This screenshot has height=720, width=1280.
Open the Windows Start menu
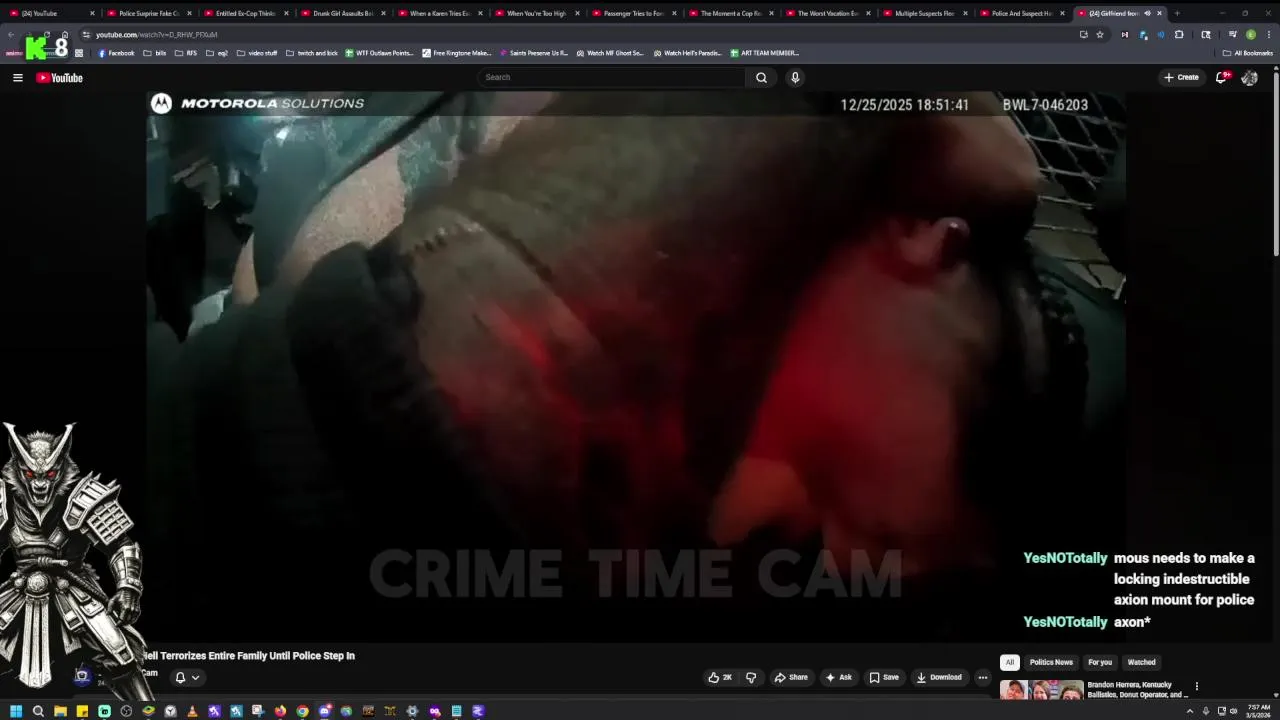(16, 711)
